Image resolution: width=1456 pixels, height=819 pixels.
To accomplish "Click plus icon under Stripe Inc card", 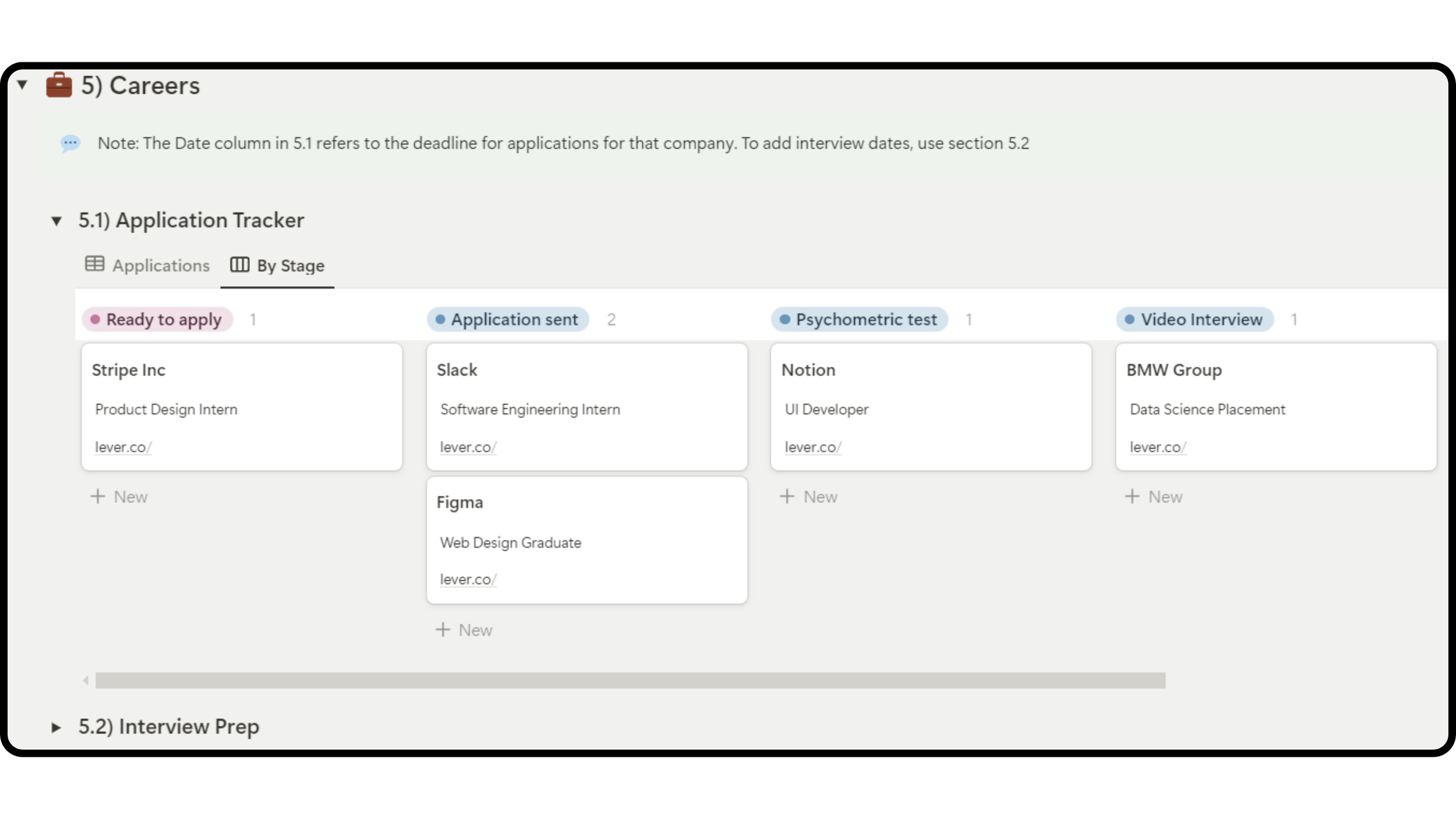I will pos(98,496).
